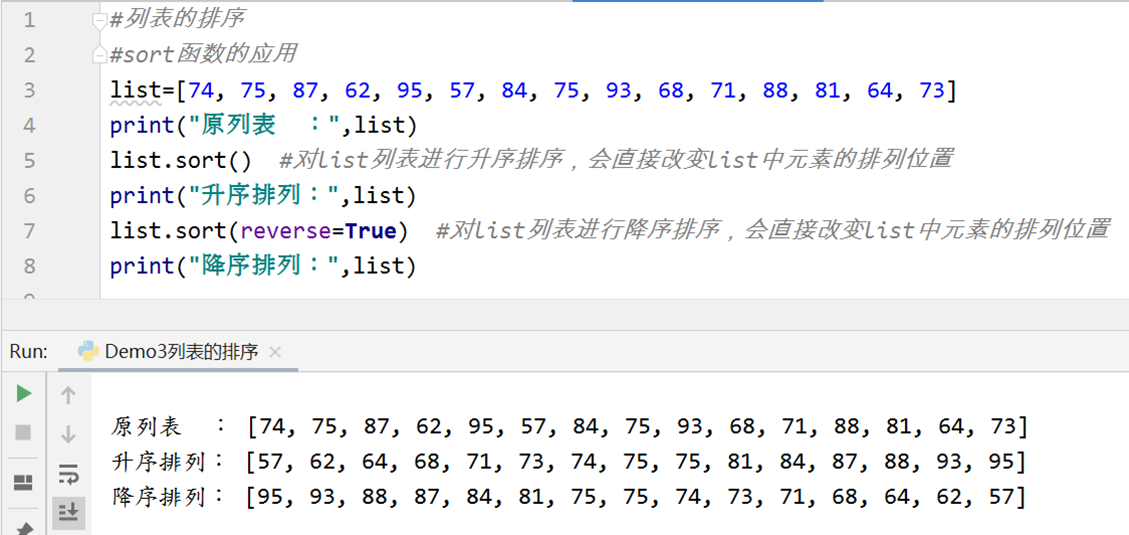Click reverse=True argument on line 7
Viewport: 1129px width, 535px height.
(318, 230)
